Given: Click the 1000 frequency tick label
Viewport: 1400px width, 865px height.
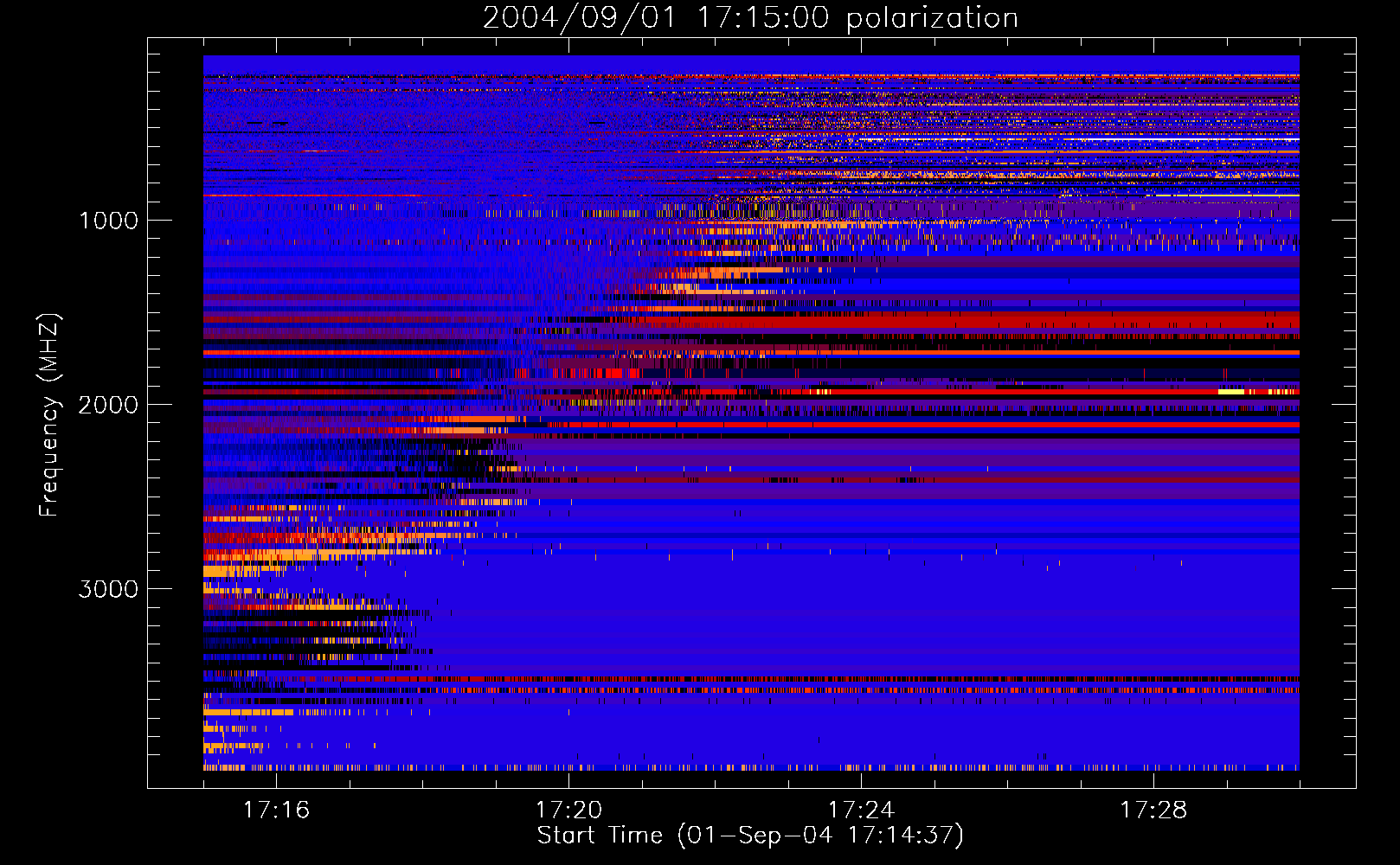Looking at the screenshot, I should [x=109, y=221].
